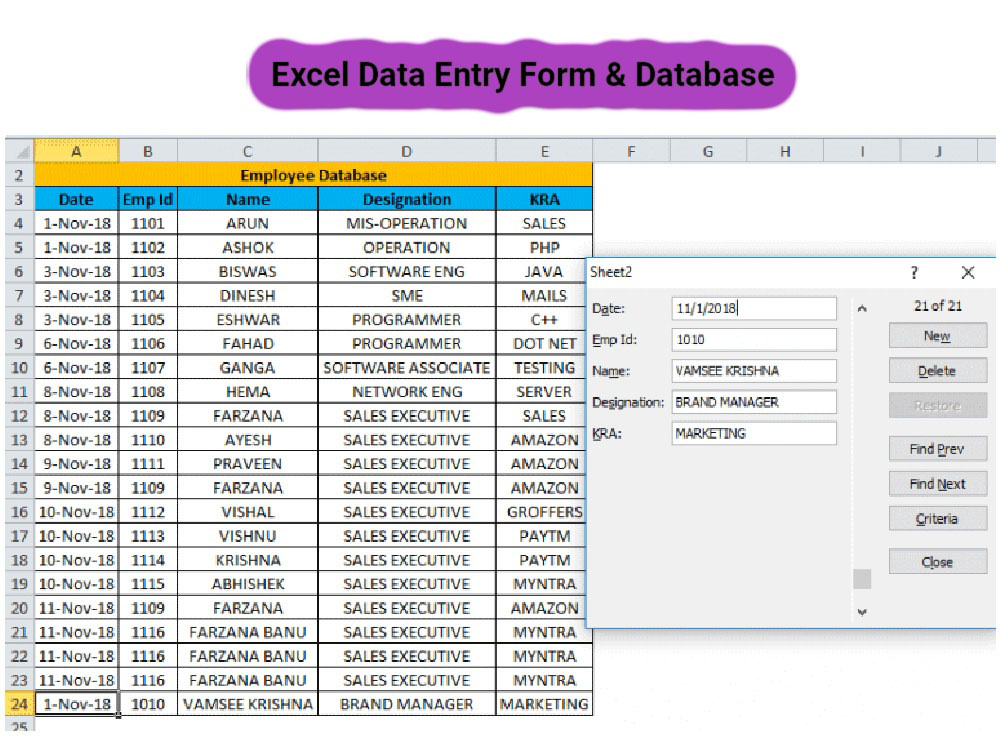Click the cell containing ARUN
This screenshot has height=750, width=1000.
(247, 223)
